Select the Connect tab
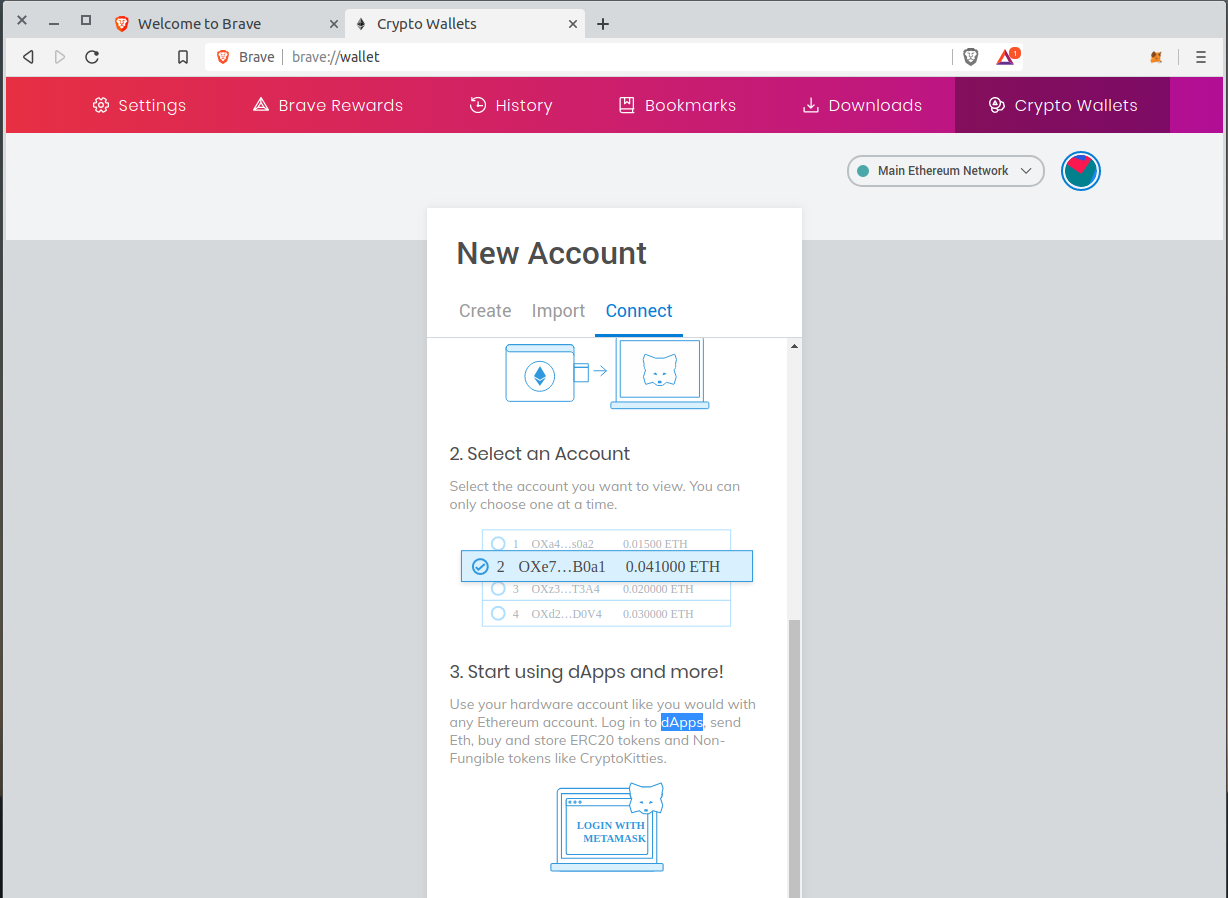 click(639, 311)
